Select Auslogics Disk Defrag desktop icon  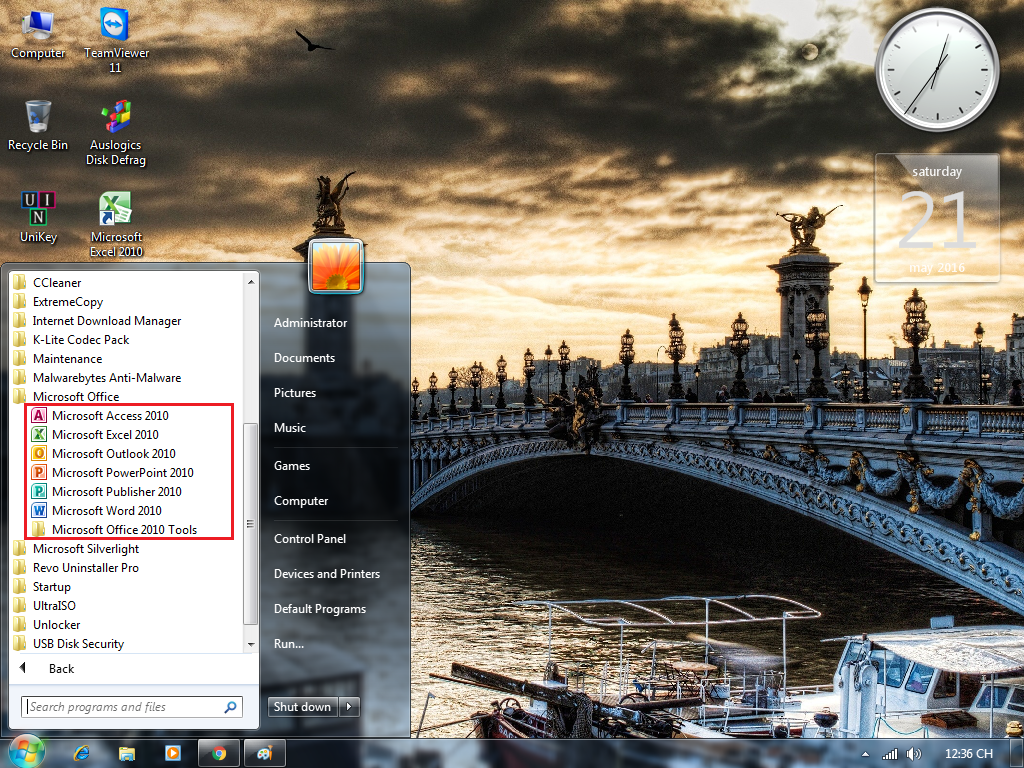(116, 133)
